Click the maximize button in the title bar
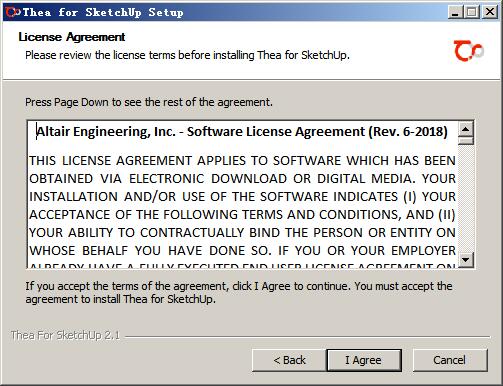Image resolution: width=503 pixels, height=386 pixels. click(472, 12)
